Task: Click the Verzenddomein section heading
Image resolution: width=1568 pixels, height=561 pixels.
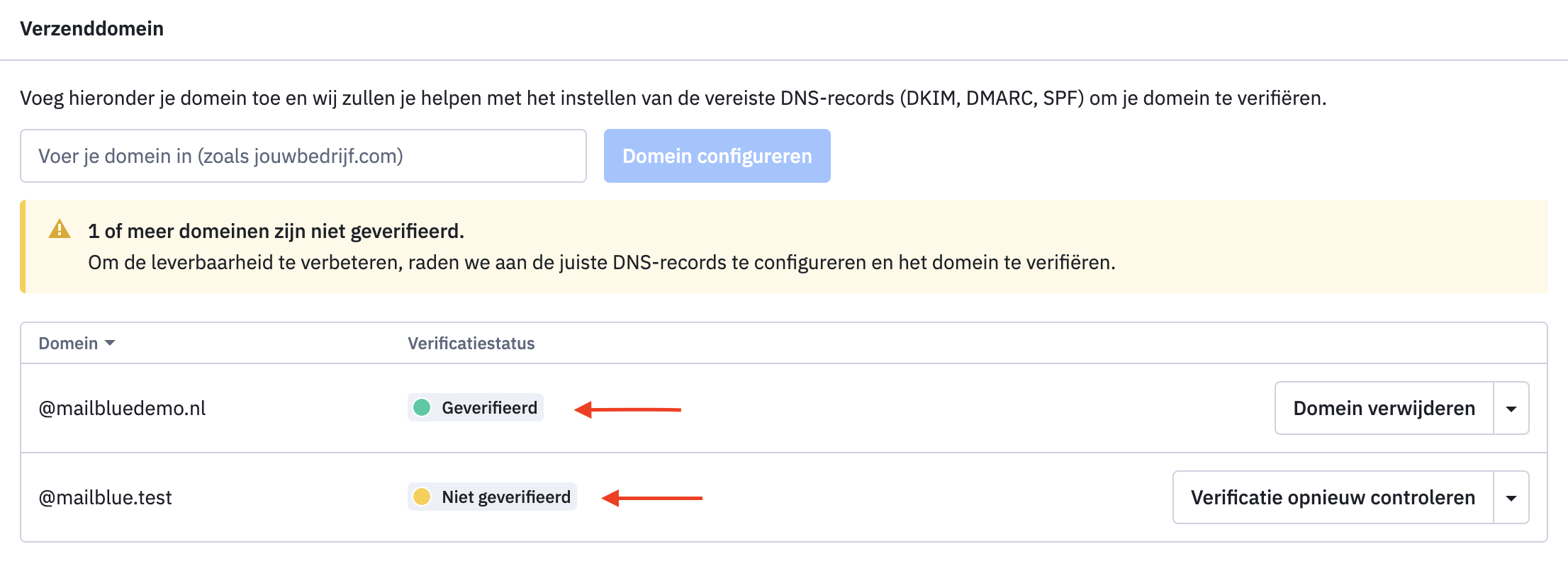Action: coord(92,28)
